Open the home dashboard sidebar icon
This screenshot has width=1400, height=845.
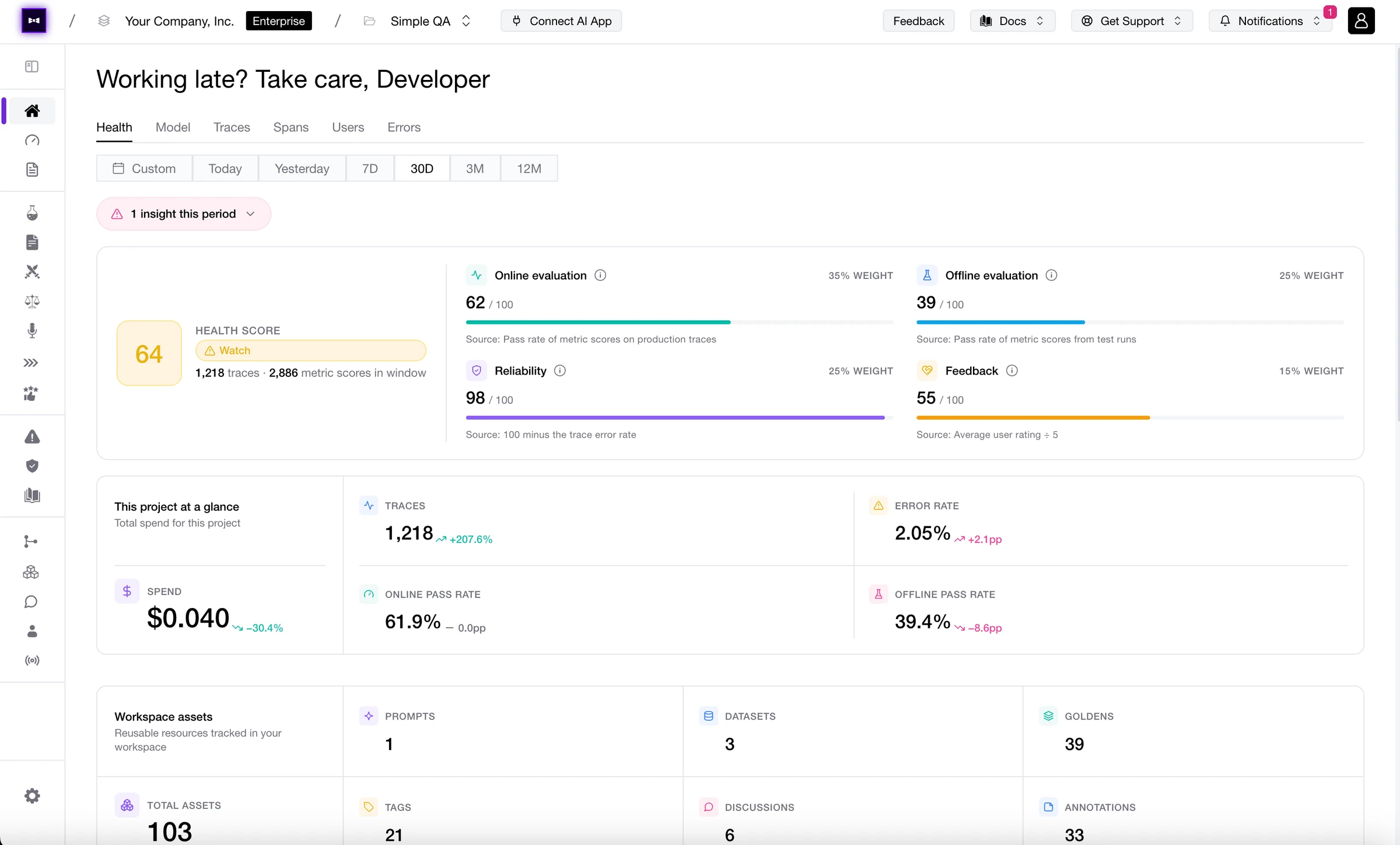tap(32, 111)
